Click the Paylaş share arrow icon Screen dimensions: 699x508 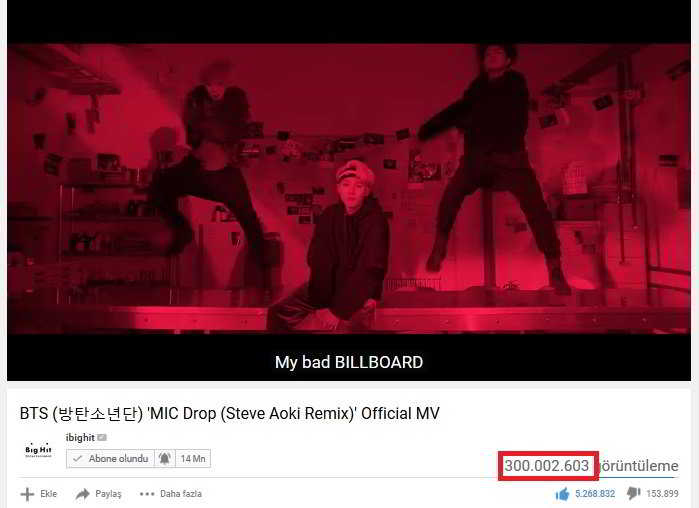pyautogui.click(x=82, y=494)
